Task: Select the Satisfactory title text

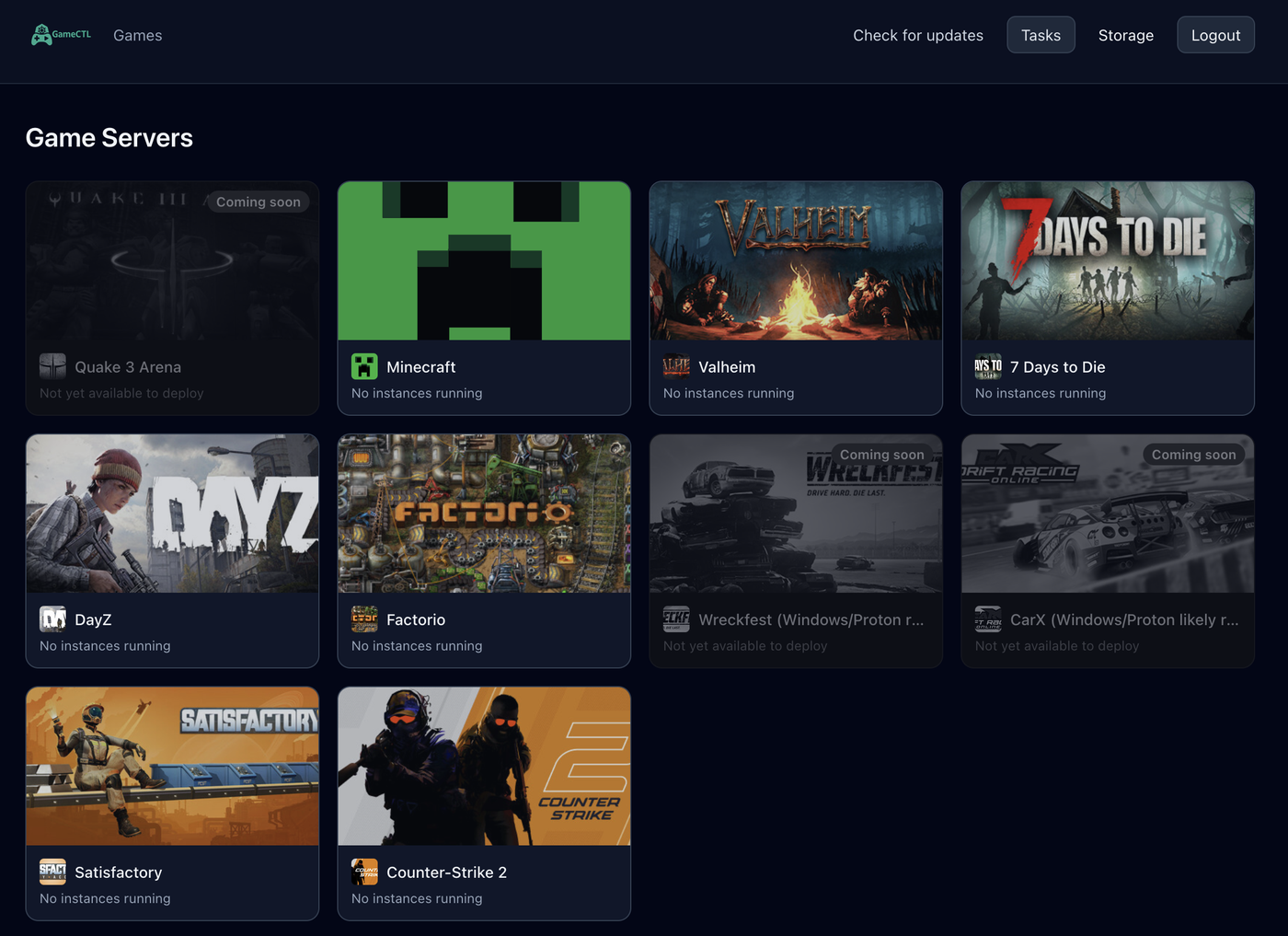Action: 119,872
